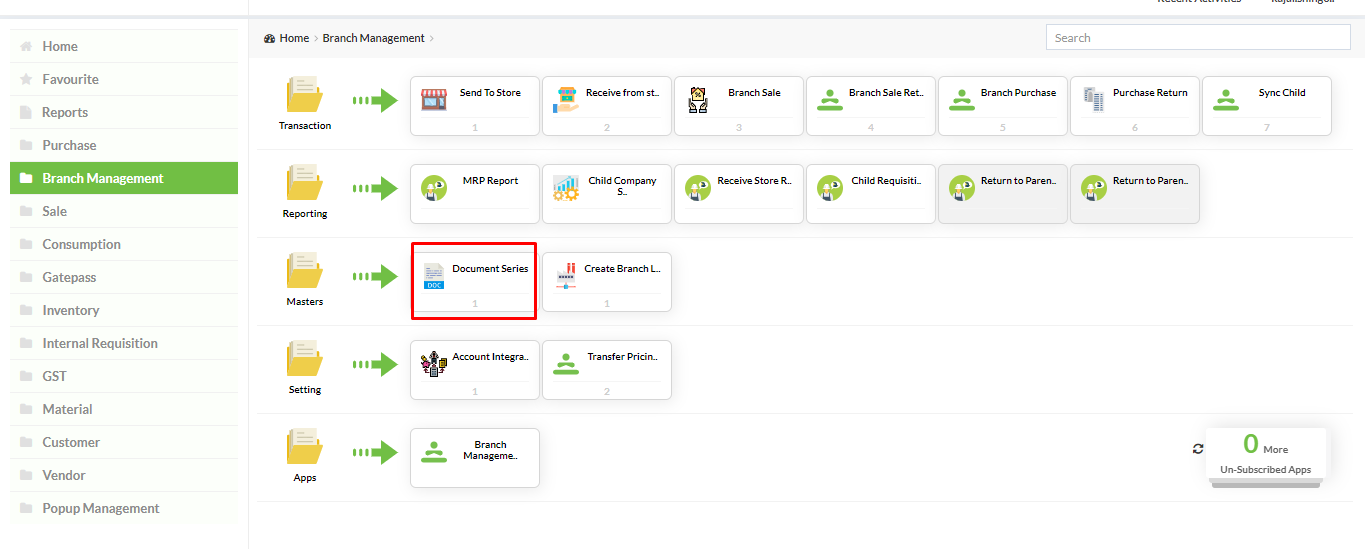The image size is (1365, 549).
Task: Open the 0 More Un-Subscribed Apps widget
Action: [x=1266, y=455]
